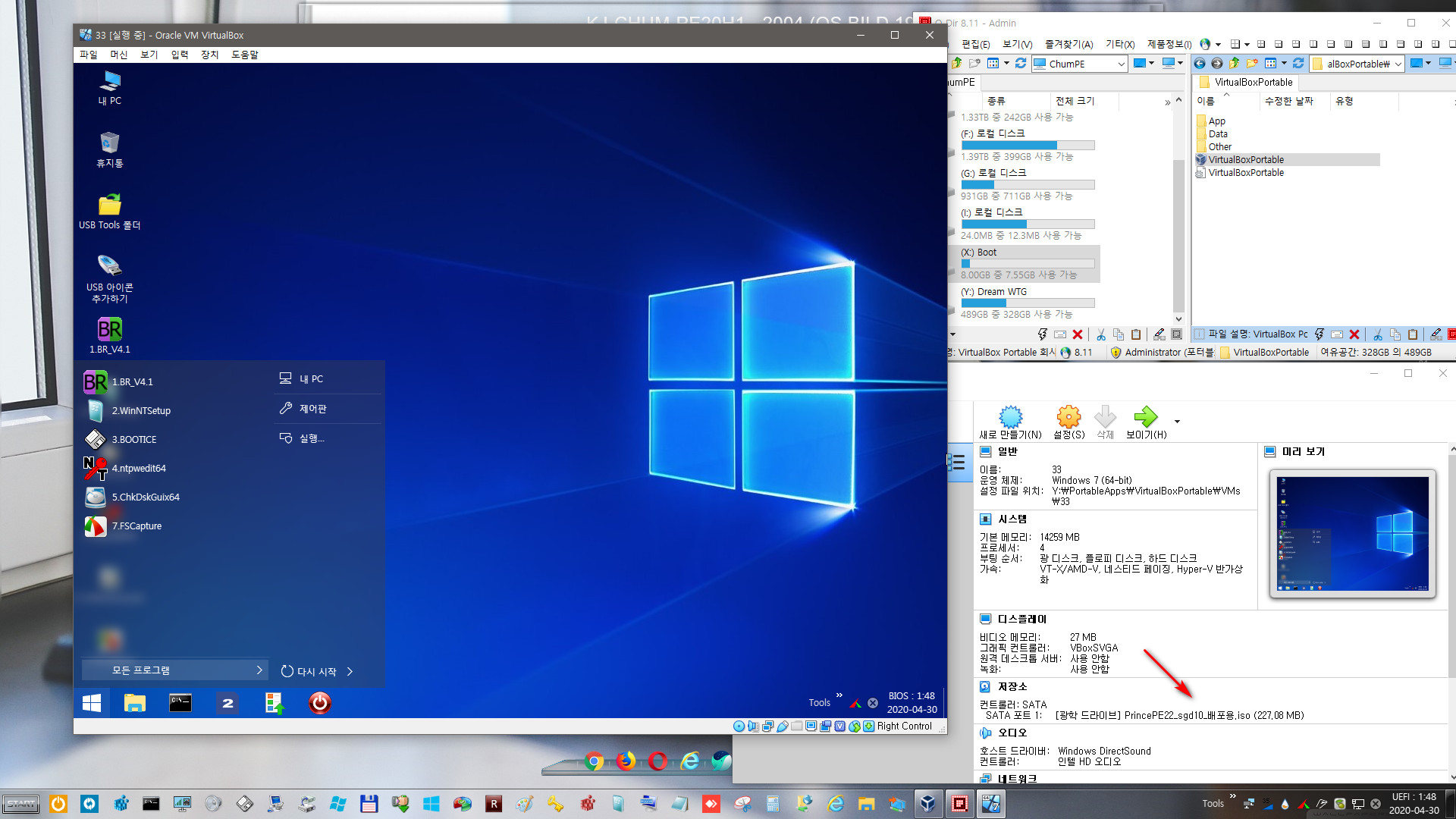
Task: Click the USB status icon in VM status bar
Action: [783, 726]
